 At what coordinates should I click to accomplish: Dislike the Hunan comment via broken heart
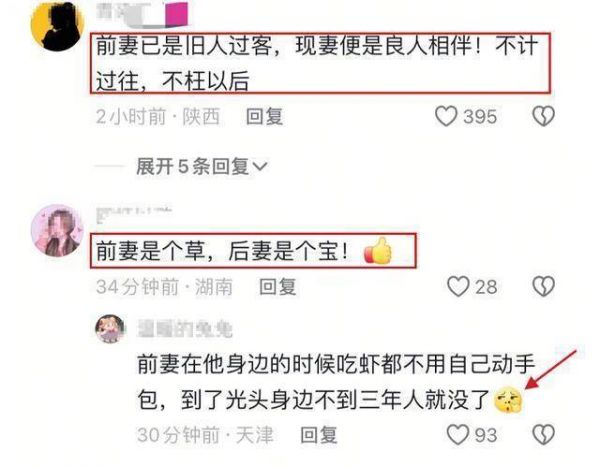point(543,287)
